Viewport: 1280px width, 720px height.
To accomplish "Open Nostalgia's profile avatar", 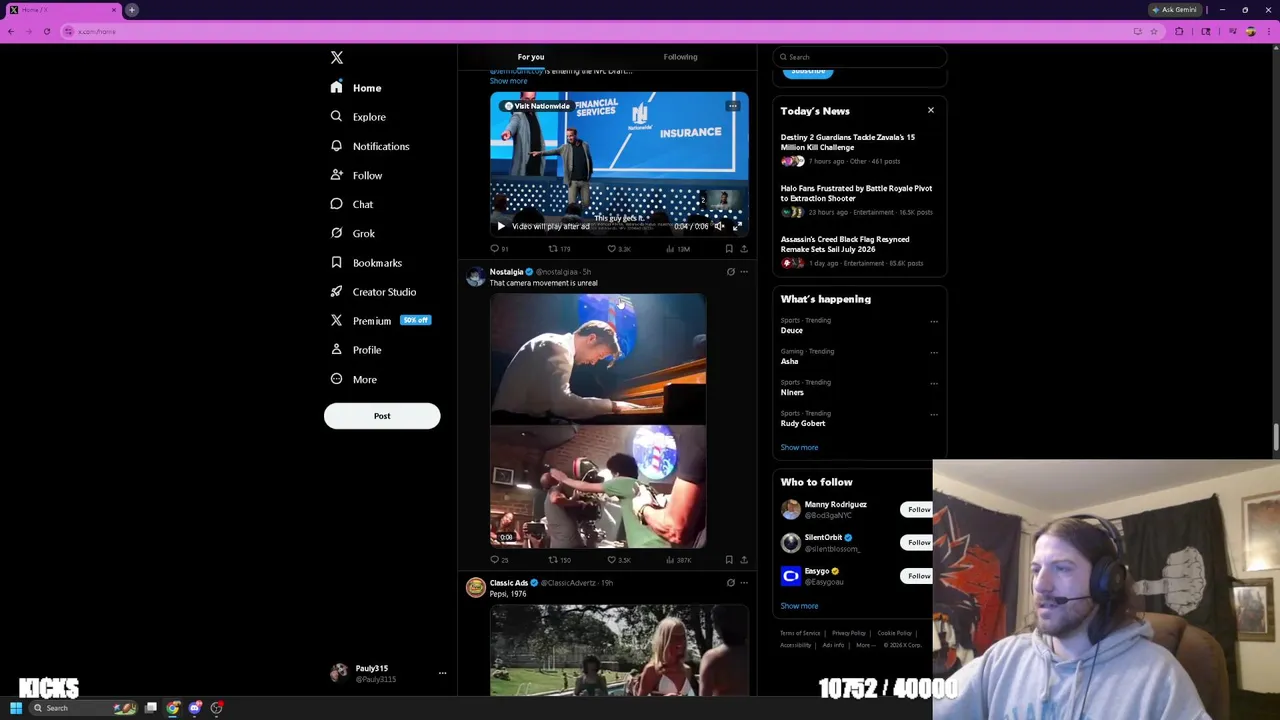I will pyautogui.click(x=475, y=277).
